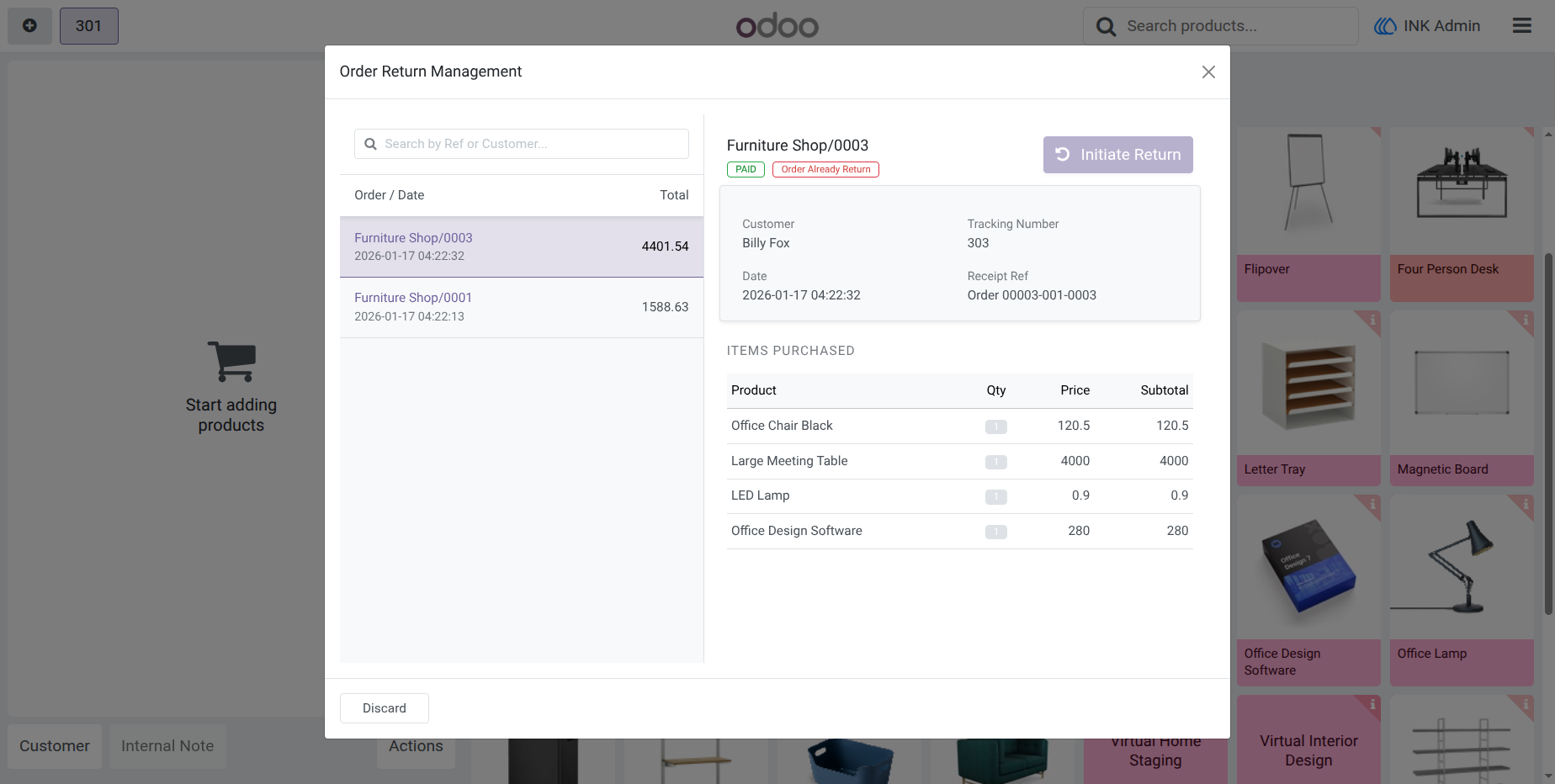Click the search magnifier in products bar
This screenshot has height=784, width=1555.
[x=1106, y=27]
